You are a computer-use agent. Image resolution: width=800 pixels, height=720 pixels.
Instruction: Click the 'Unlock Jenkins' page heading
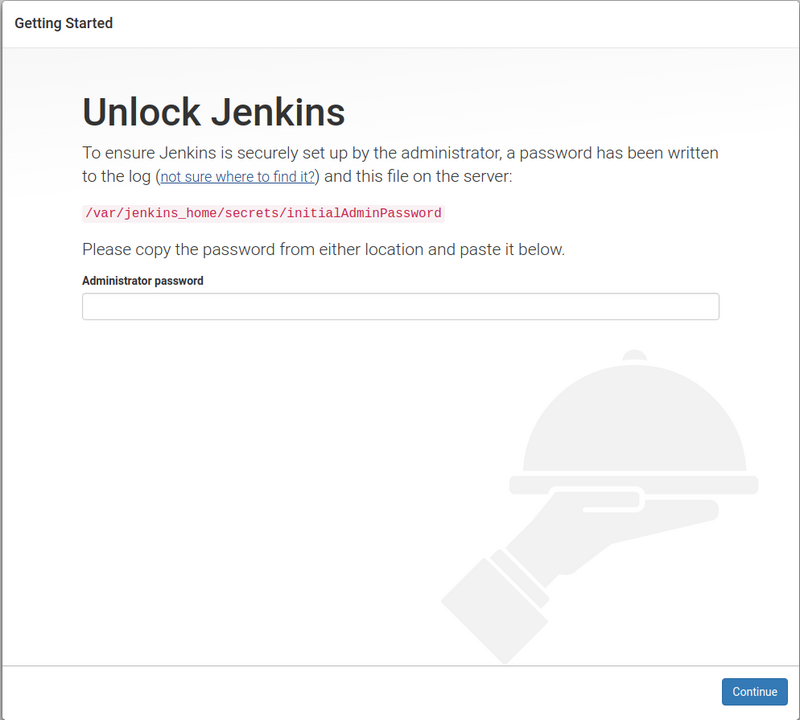click(213, 111)
